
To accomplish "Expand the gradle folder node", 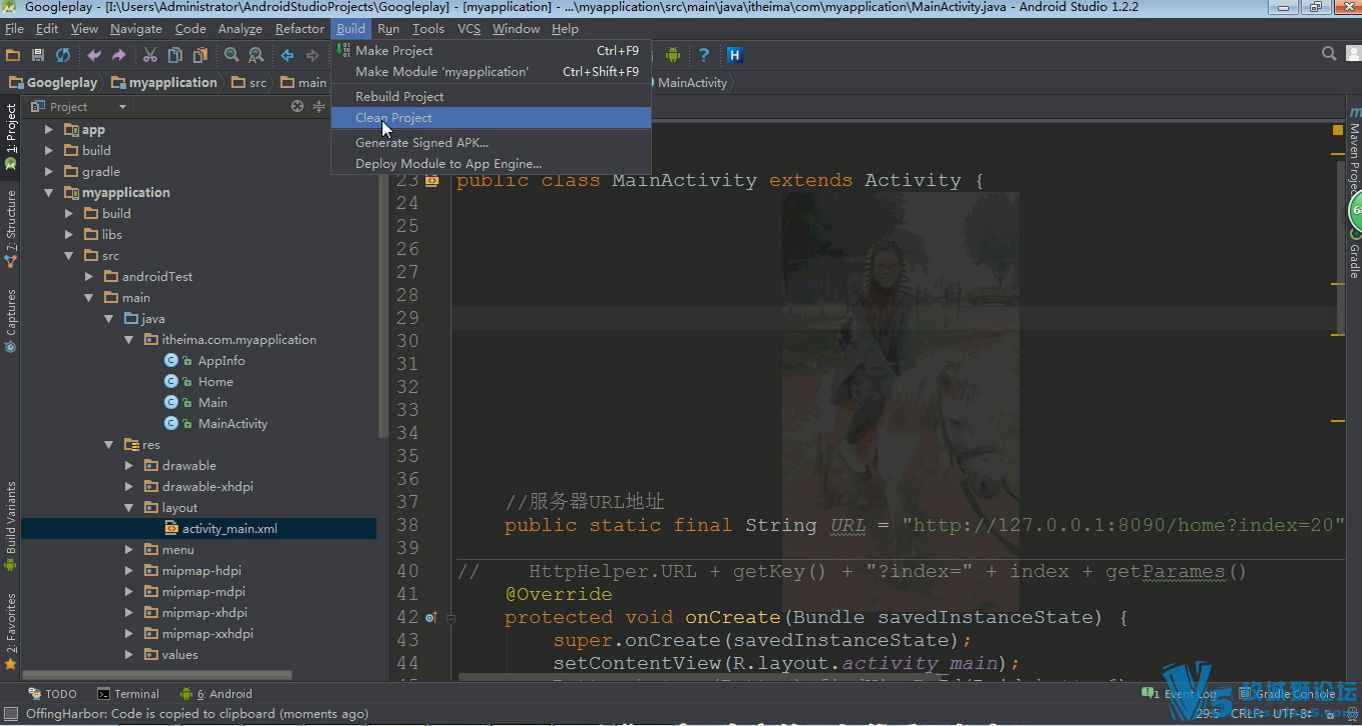I will pyautogui.click(x=49, y=172).
